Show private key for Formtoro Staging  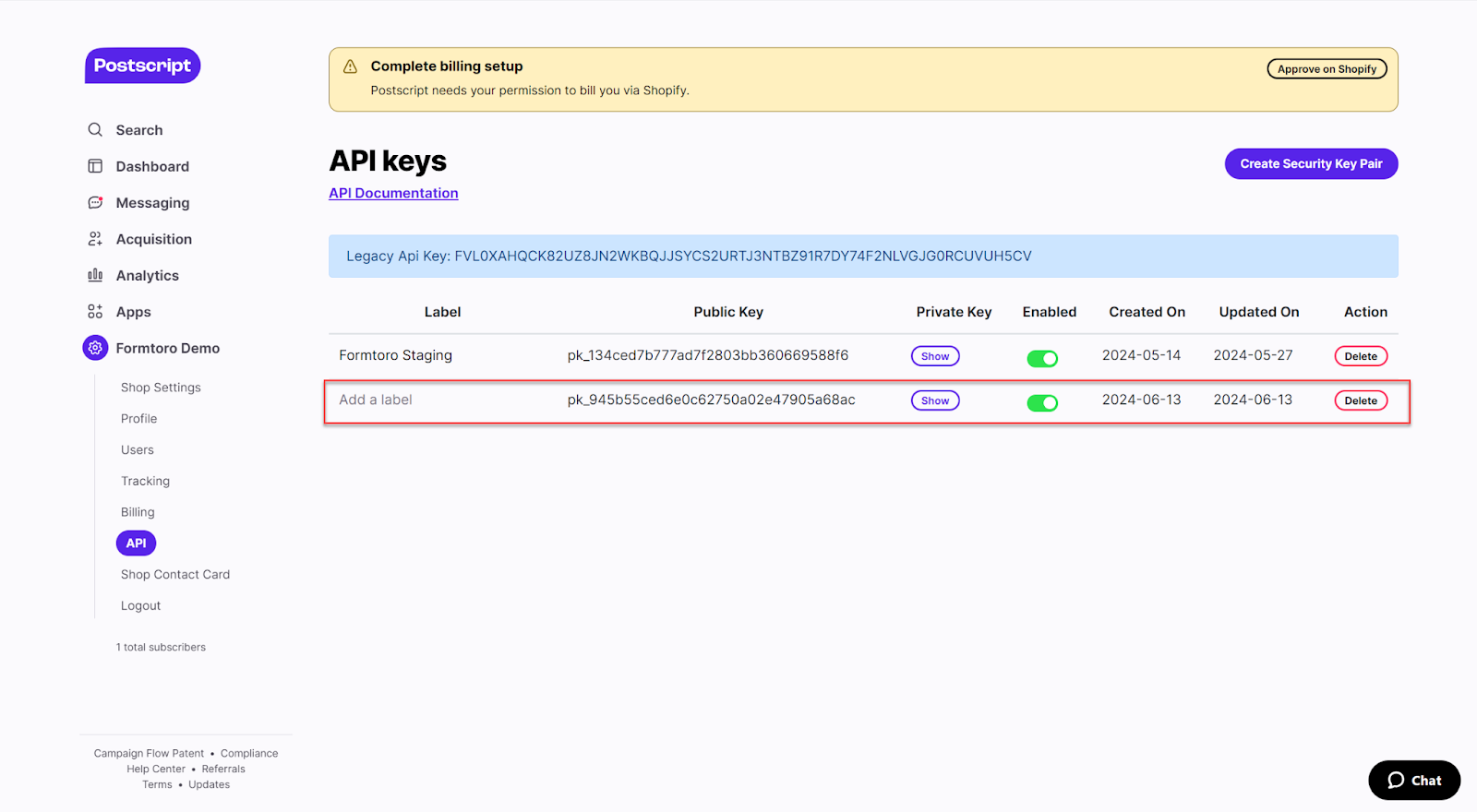tap(935, 356)
